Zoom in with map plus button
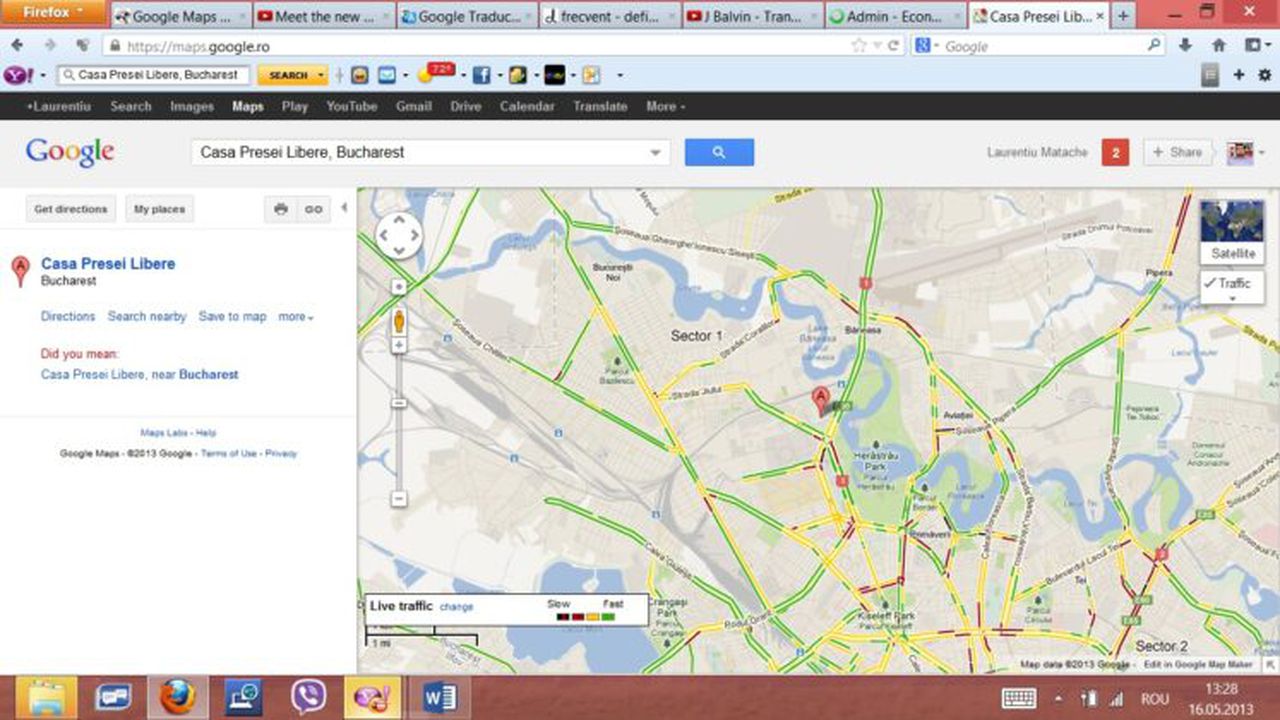 [x=399, y=345]
